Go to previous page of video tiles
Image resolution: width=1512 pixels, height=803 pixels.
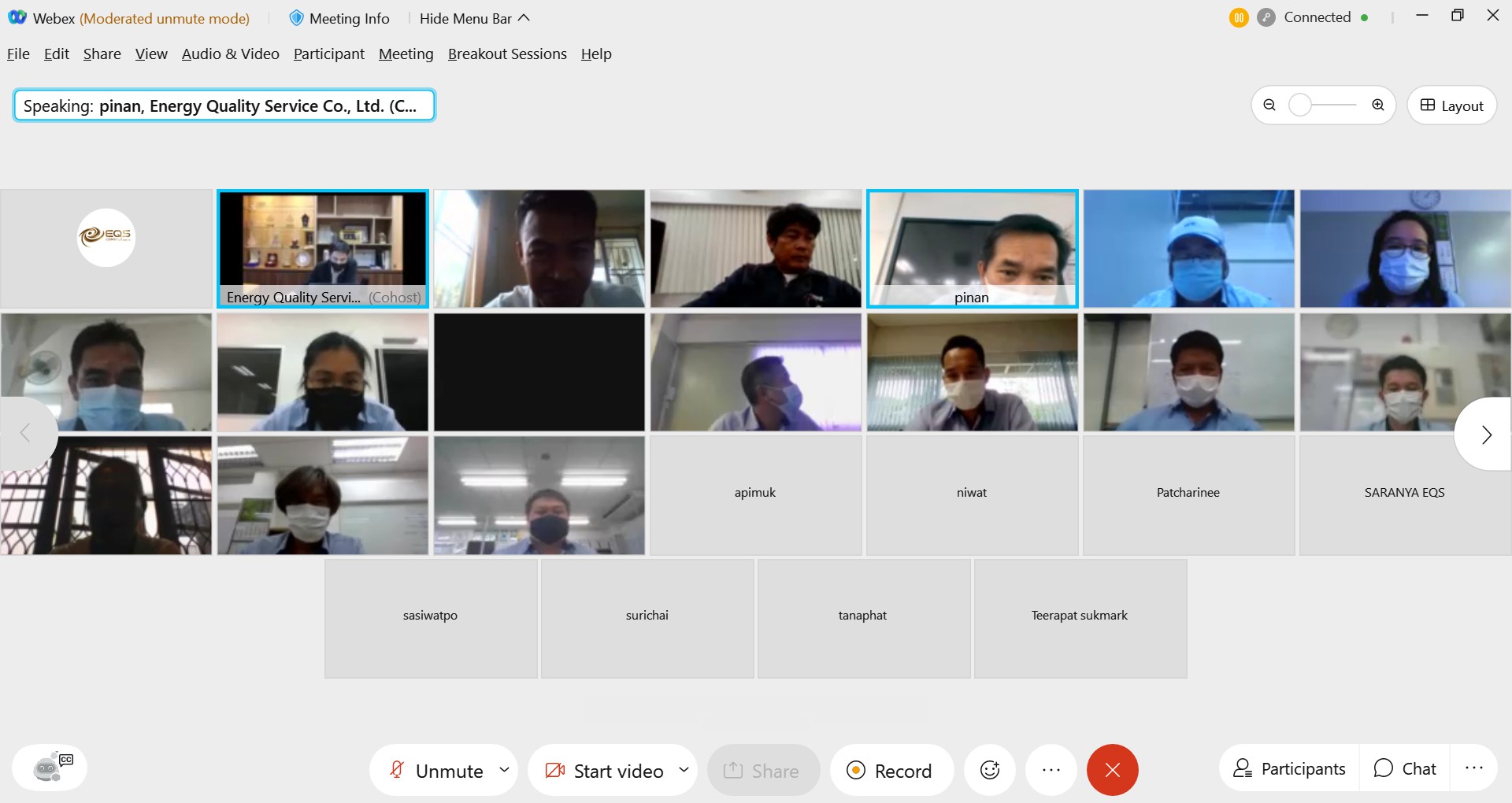tap(26, 433)
